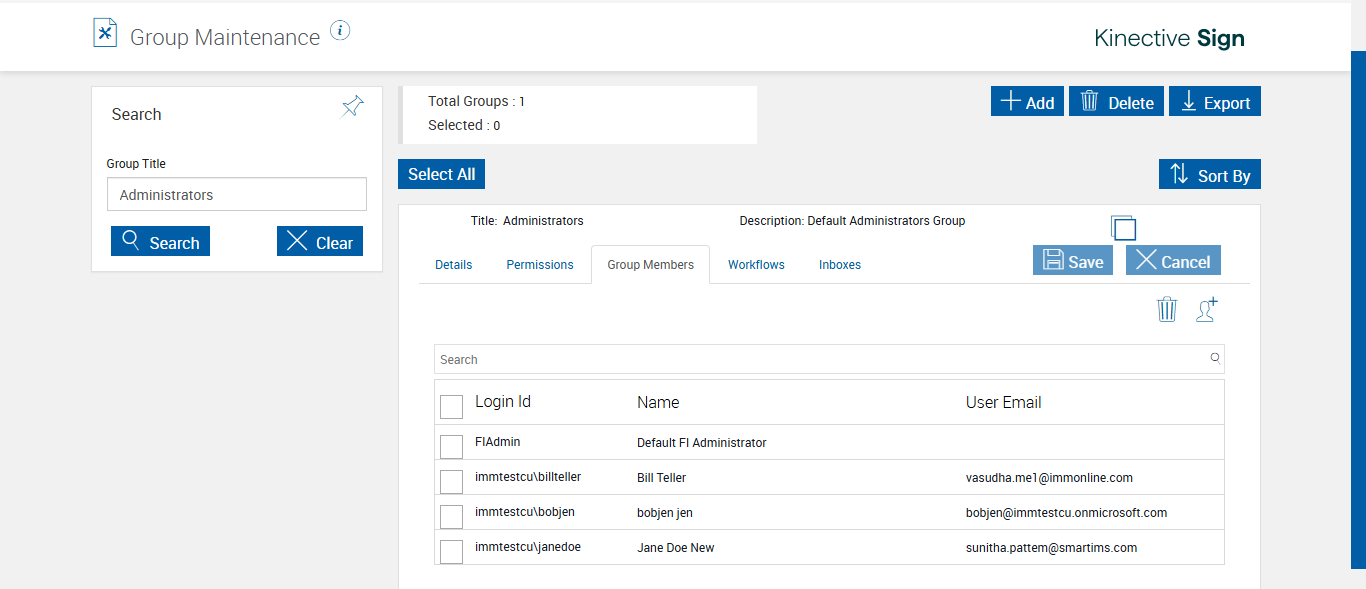Select the immtestcu\janedoe row checkbox
Screen dimensions: 1366x589
(451, 552)
